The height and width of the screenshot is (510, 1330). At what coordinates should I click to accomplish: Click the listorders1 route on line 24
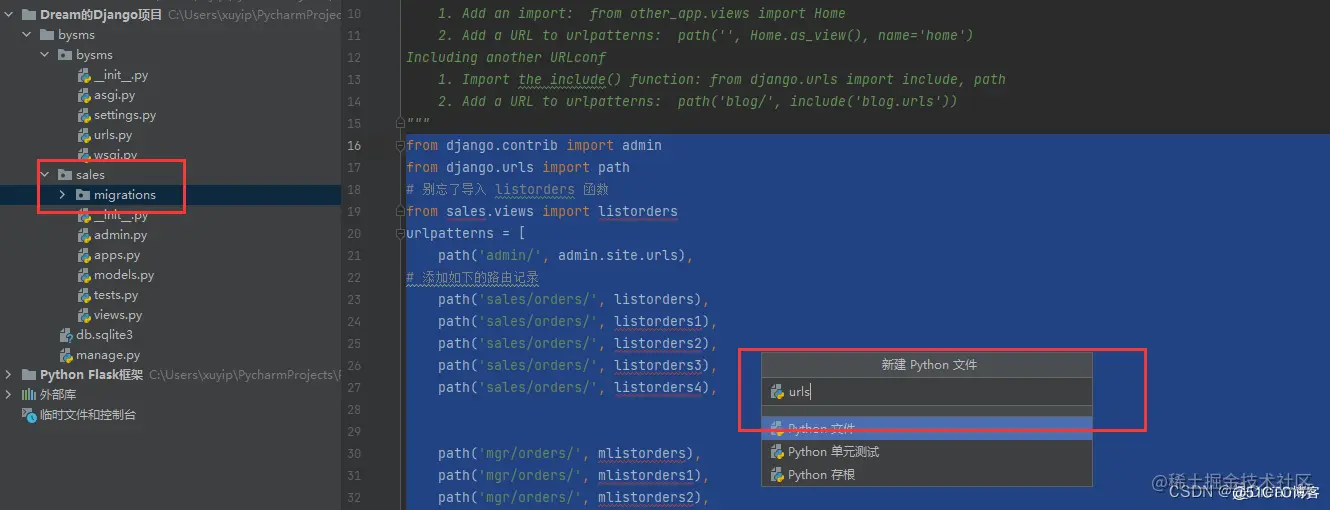click(x=578, y=321)
